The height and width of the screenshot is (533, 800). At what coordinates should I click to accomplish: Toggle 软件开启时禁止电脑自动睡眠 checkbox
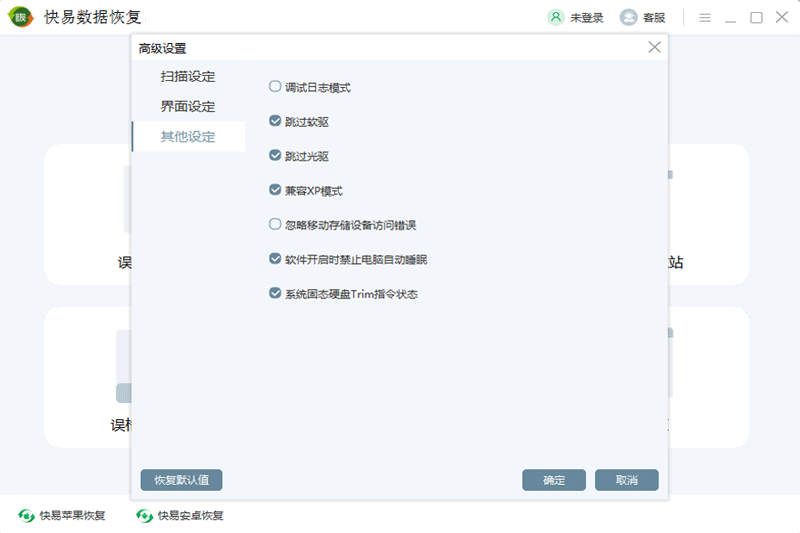click(275, 259)
